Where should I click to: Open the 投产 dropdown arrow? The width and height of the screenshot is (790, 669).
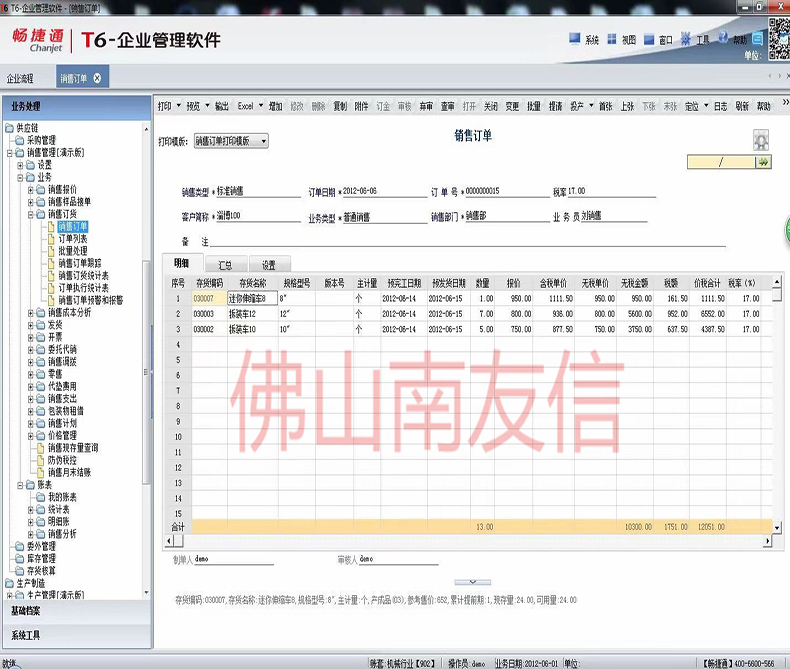click(591, 106)
